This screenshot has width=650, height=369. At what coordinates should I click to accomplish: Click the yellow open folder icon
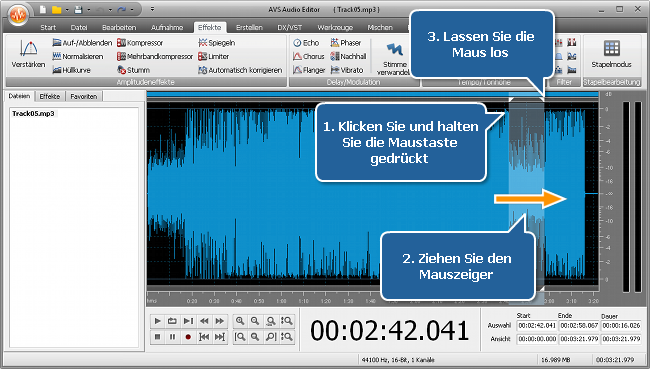(56, 10)
